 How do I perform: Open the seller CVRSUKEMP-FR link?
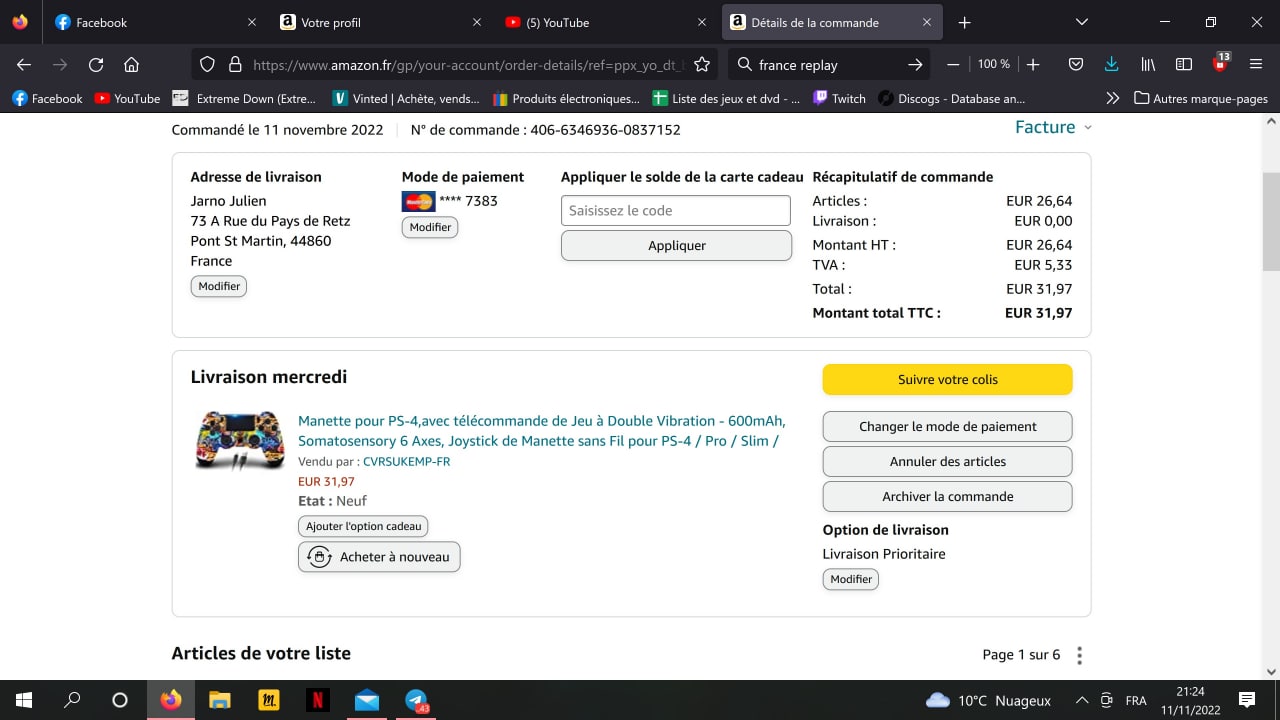point(406,462)
